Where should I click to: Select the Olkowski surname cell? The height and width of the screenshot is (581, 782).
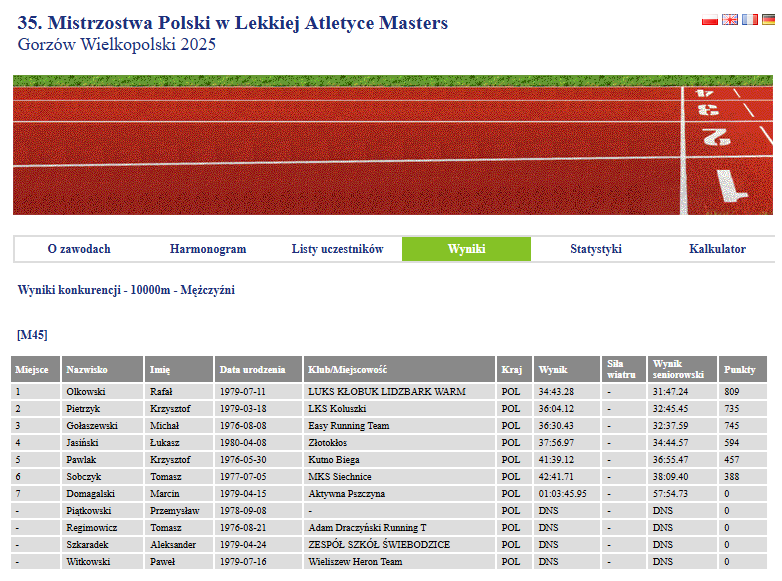(86, 392)
